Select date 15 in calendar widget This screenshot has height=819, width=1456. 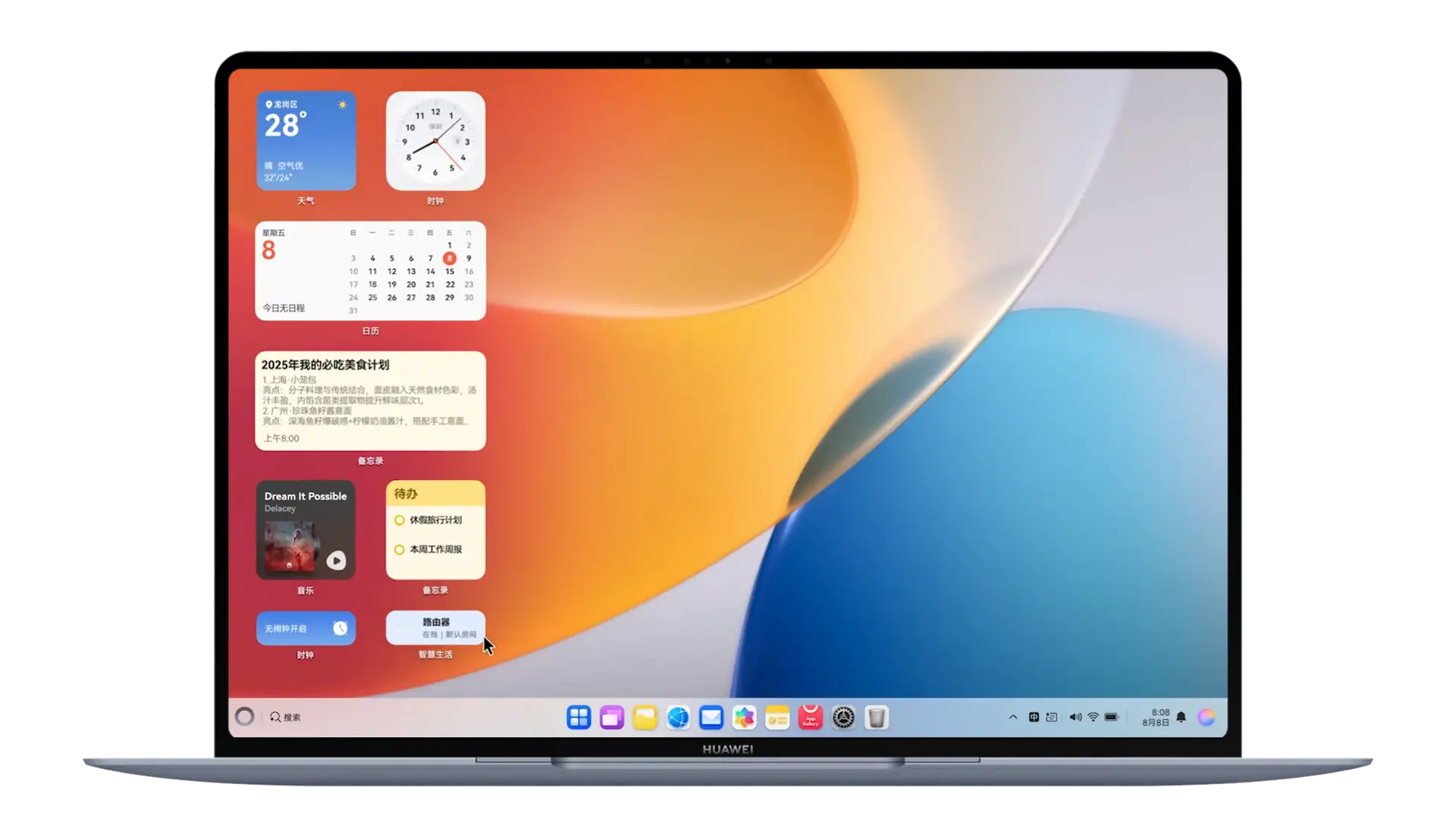pos(450,271)
